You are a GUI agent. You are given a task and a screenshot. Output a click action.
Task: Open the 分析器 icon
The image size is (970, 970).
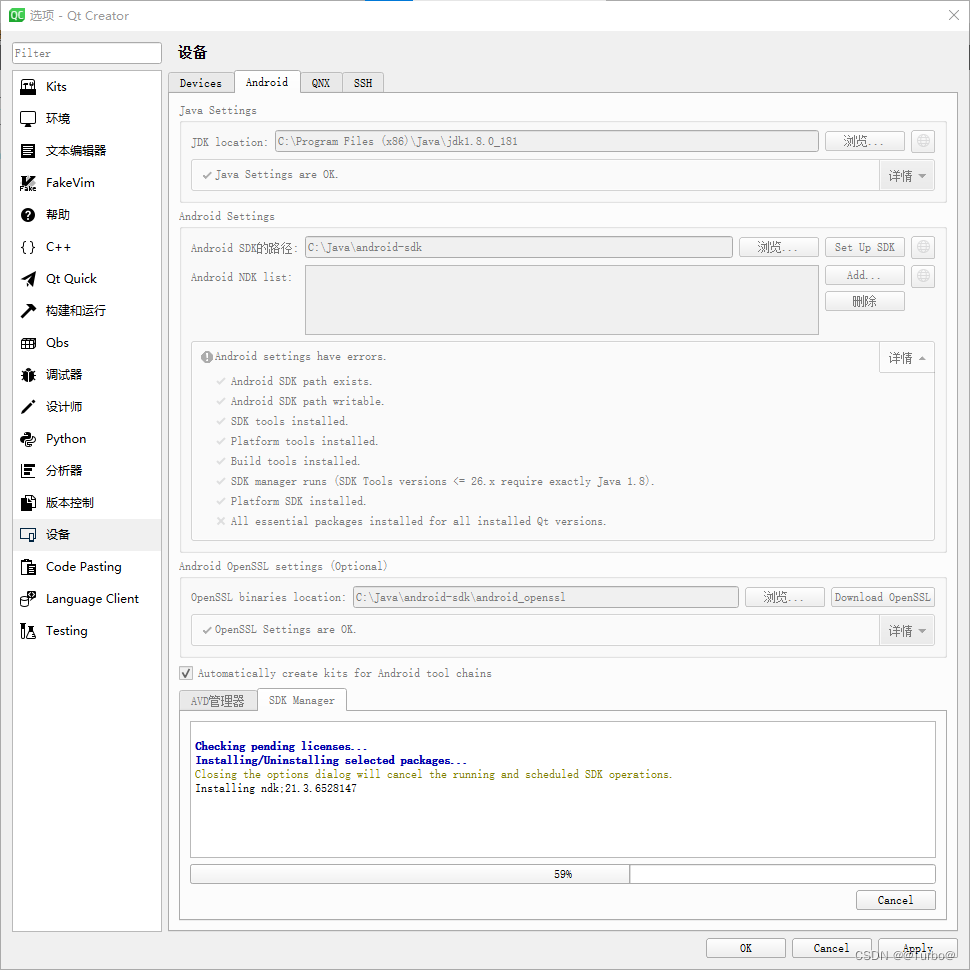coord(28,471)
